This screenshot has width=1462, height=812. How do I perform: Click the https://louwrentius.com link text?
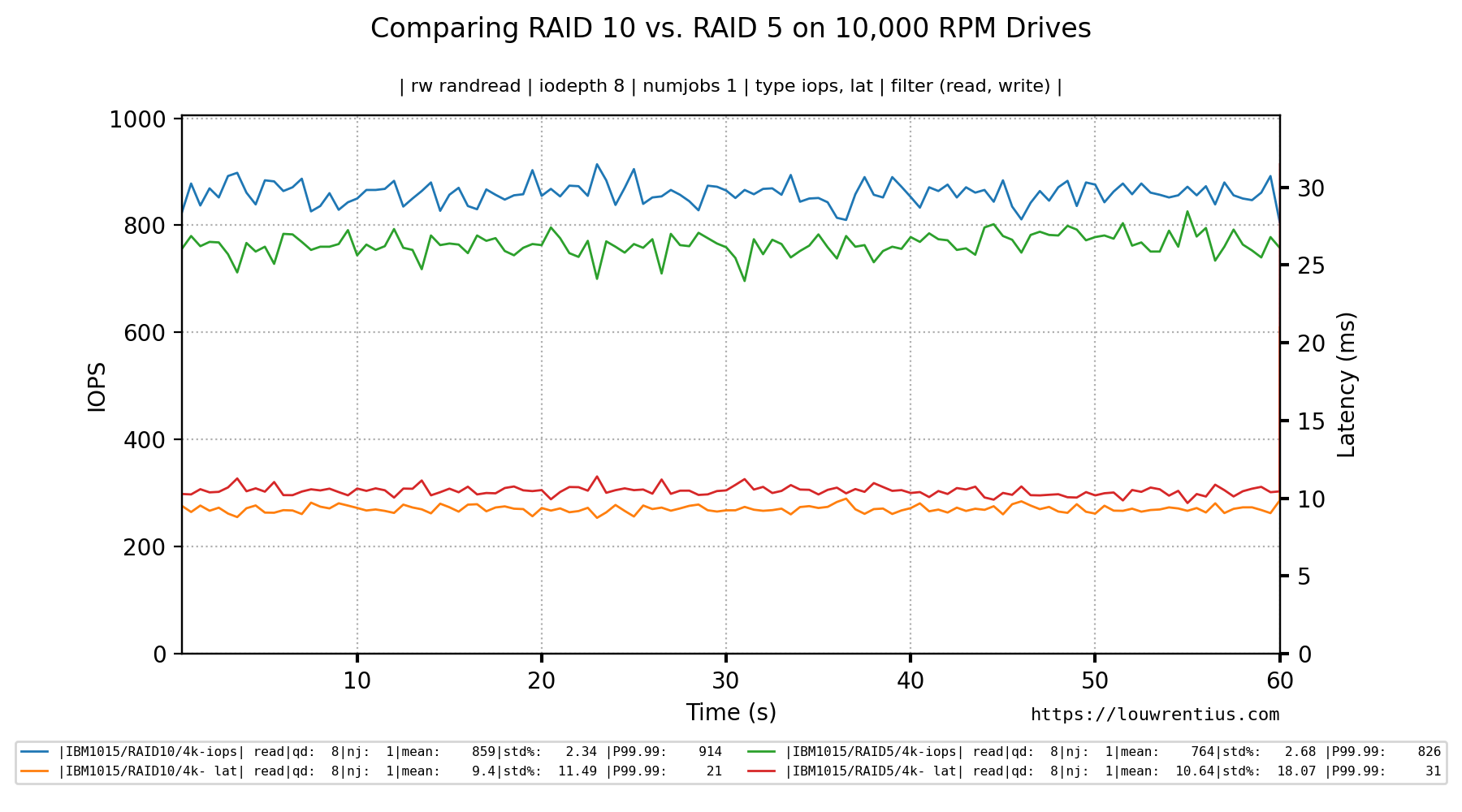(1155, 715)
